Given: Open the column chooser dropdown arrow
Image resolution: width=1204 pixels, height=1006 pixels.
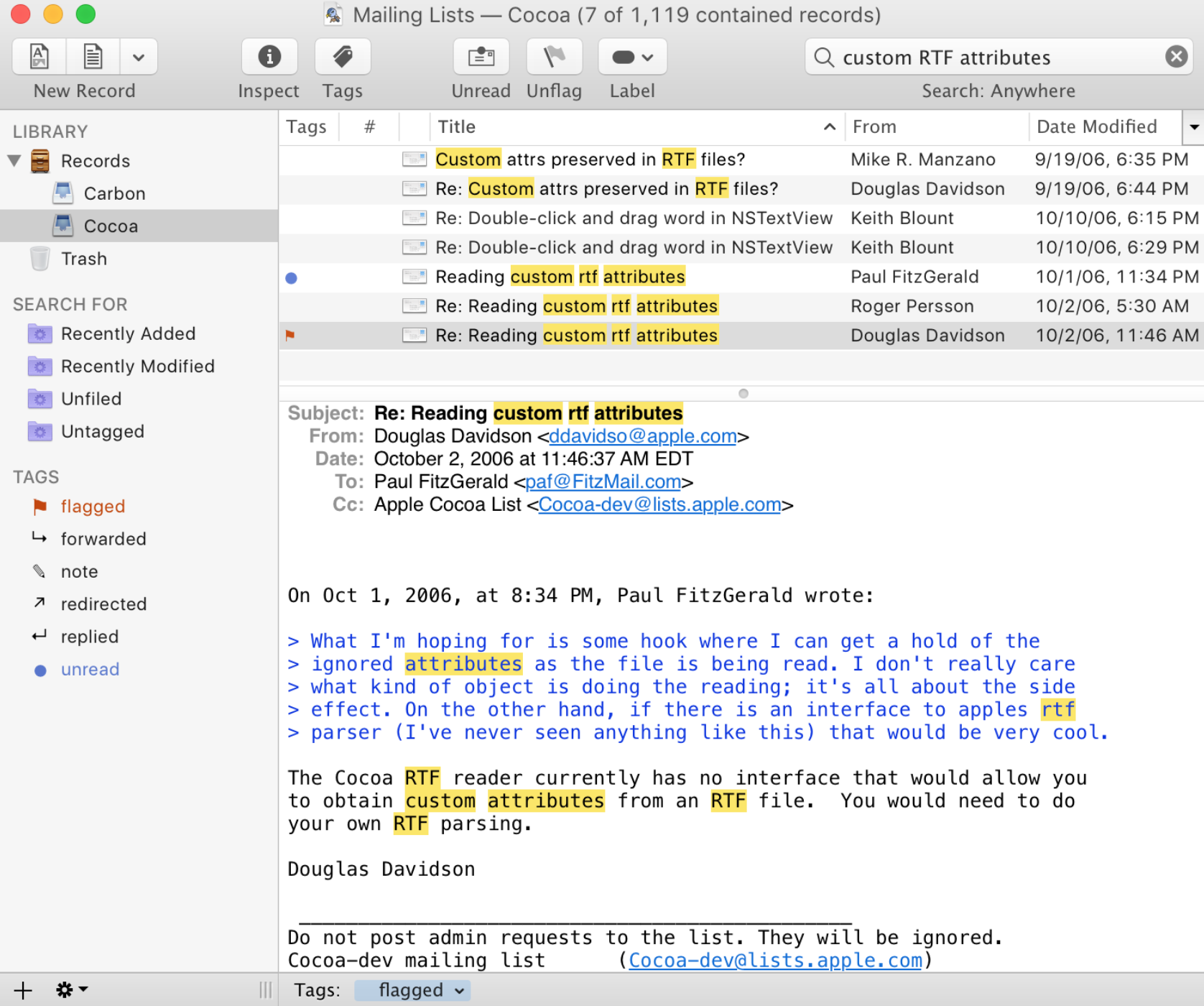Looking at the screenshot, I should click(1194, 127).
